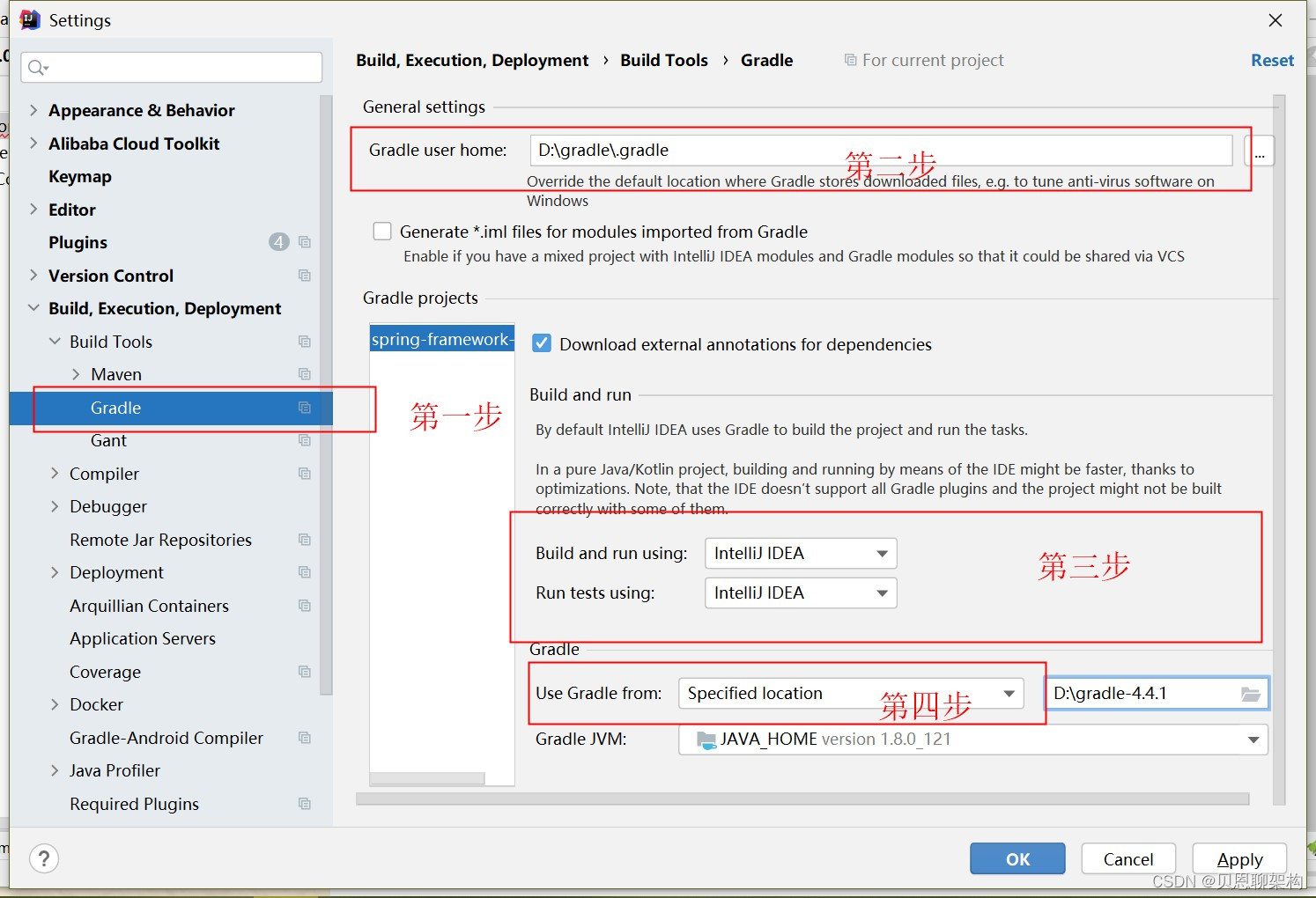The width and height of the screenshot is (1316, 898).
Task: Click Build Tools in the breadcrumb
Action: (664, 60)
